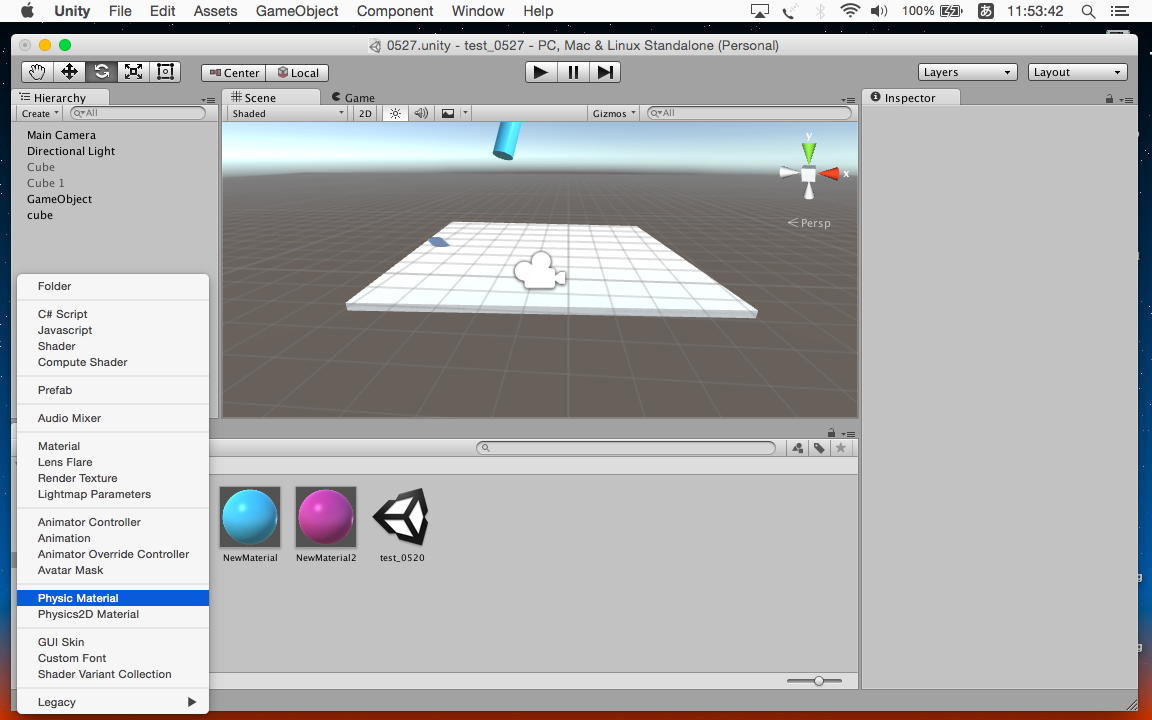Viewport: 1152px width, 720px height.
Task: Click scene gizmo green Y axis
Action: pos(809,151)
